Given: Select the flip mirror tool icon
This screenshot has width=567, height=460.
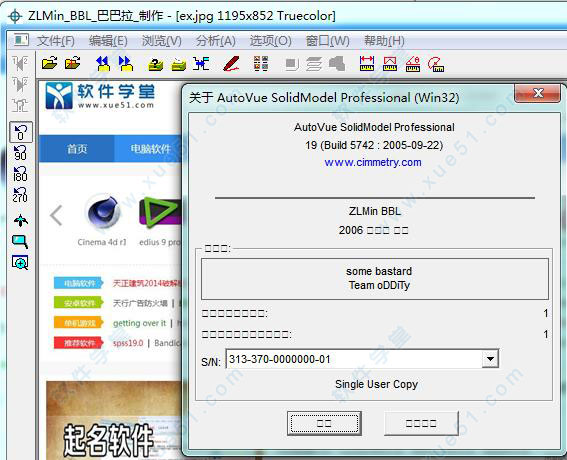Looking at the screenshot, I should click(20, 64).
